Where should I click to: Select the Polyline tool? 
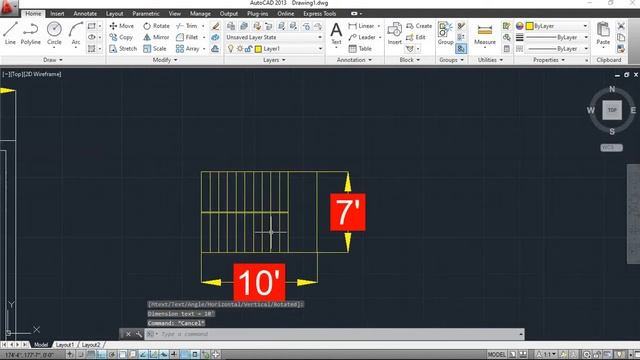pyautogui.click(x=31, y=33)
